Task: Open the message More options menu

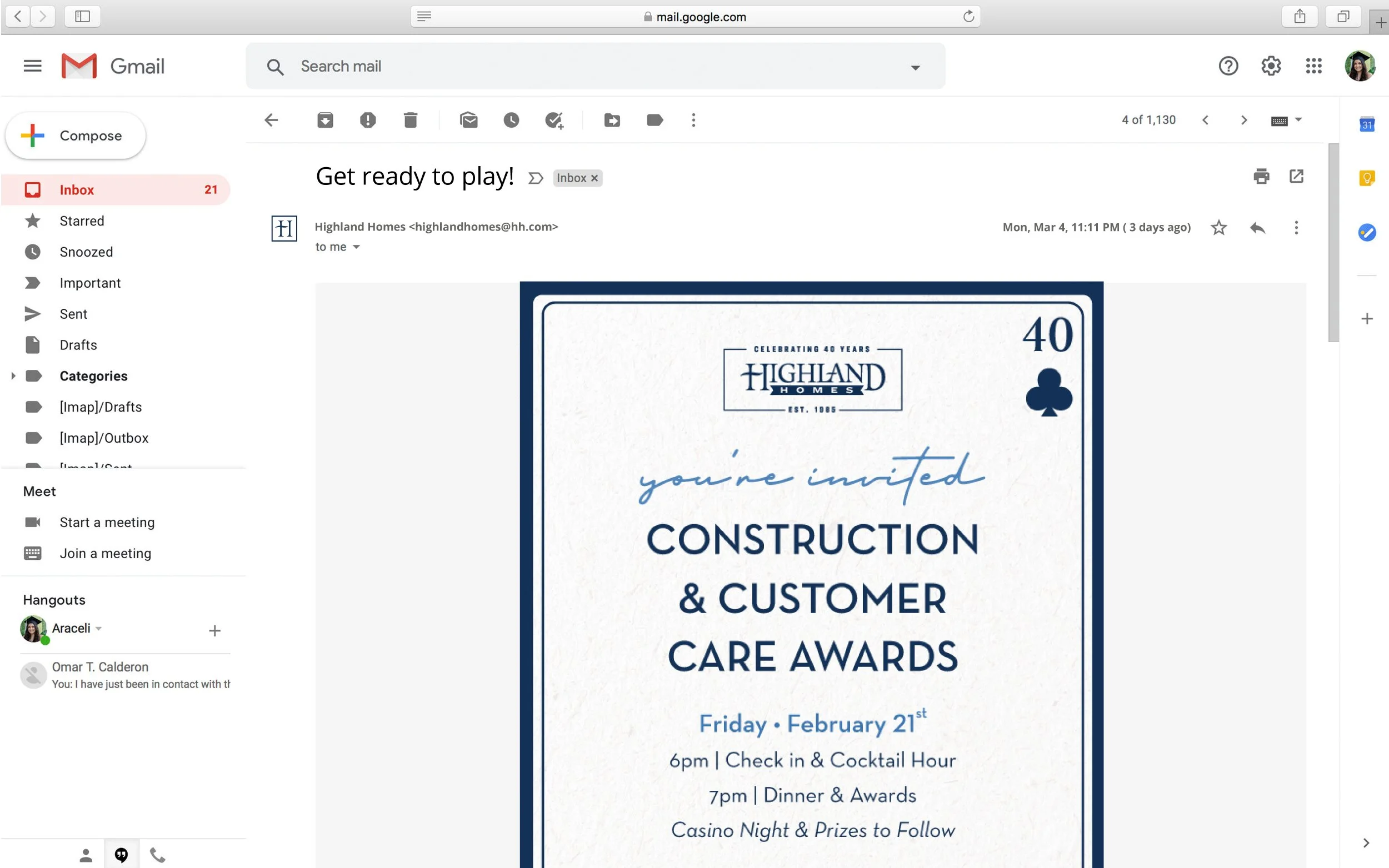Action: pyautogui.click(x=1296, y=228)
